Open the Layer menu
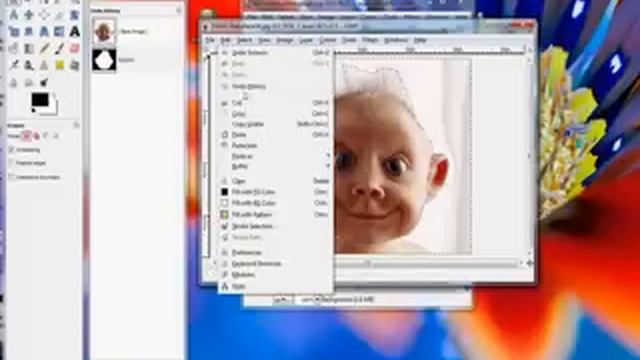Screen dimensions: 640x360 click(x=306, y=40)
